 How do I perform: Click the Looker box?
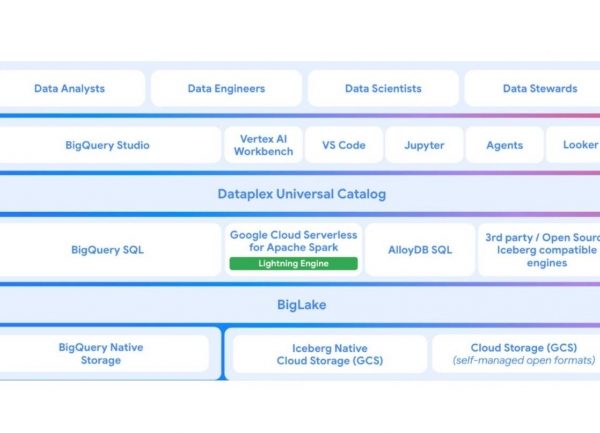pyautogui.click(x=573, y=145)
